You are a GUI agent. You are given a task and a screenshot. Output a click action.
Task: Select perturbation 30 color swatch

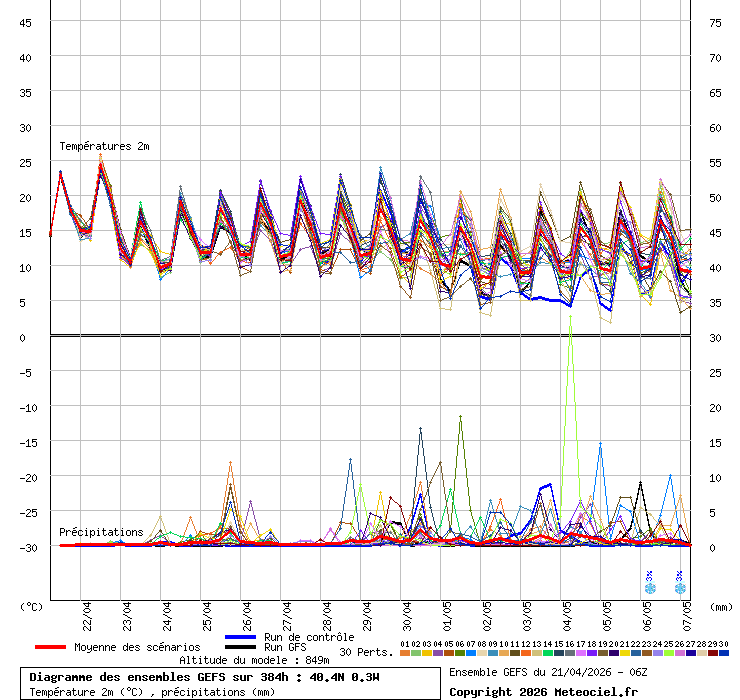coord(724,653)
